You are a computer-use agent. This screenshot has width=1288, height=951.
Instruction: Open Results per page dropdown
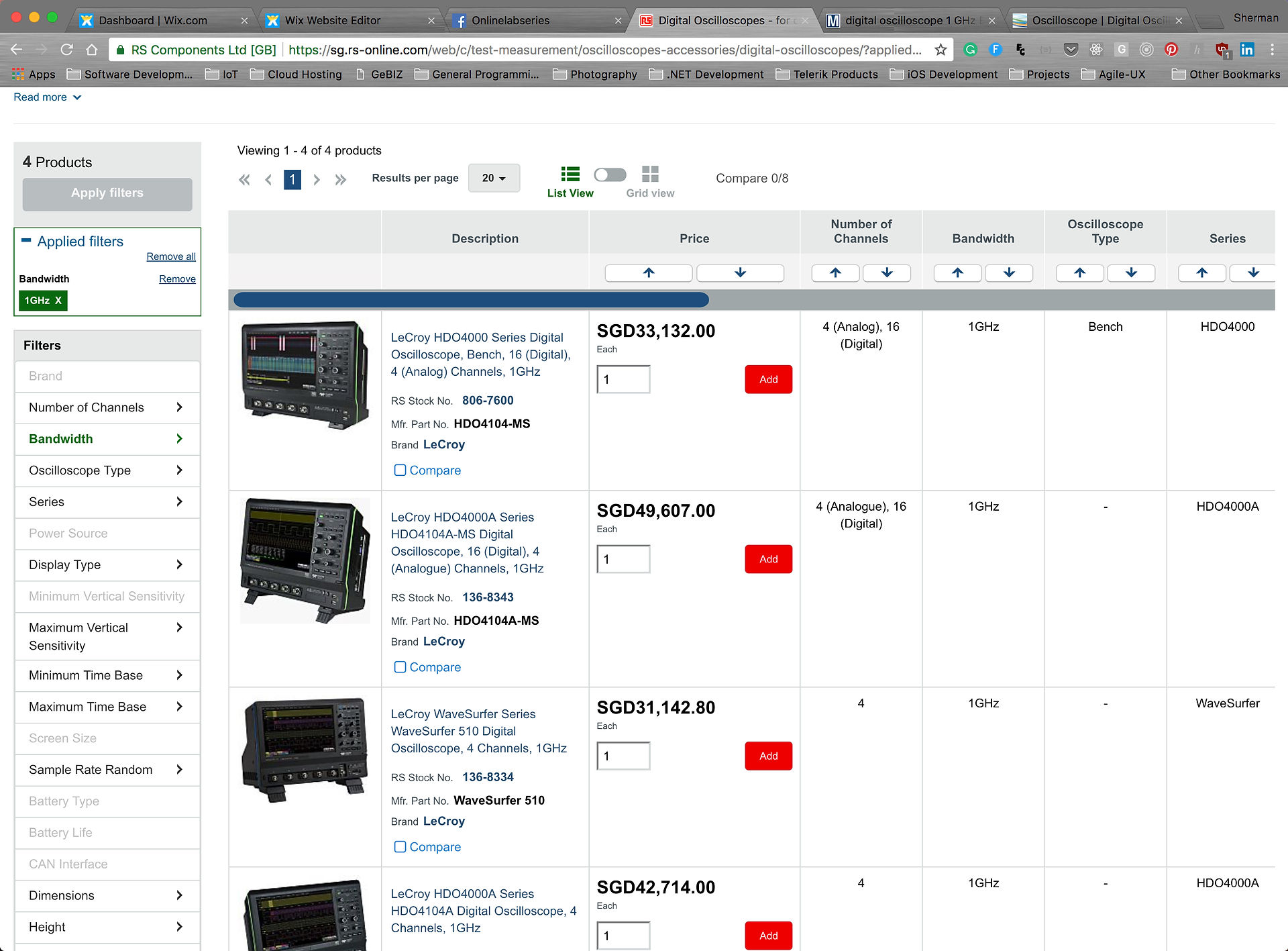[x=494, y=178]
